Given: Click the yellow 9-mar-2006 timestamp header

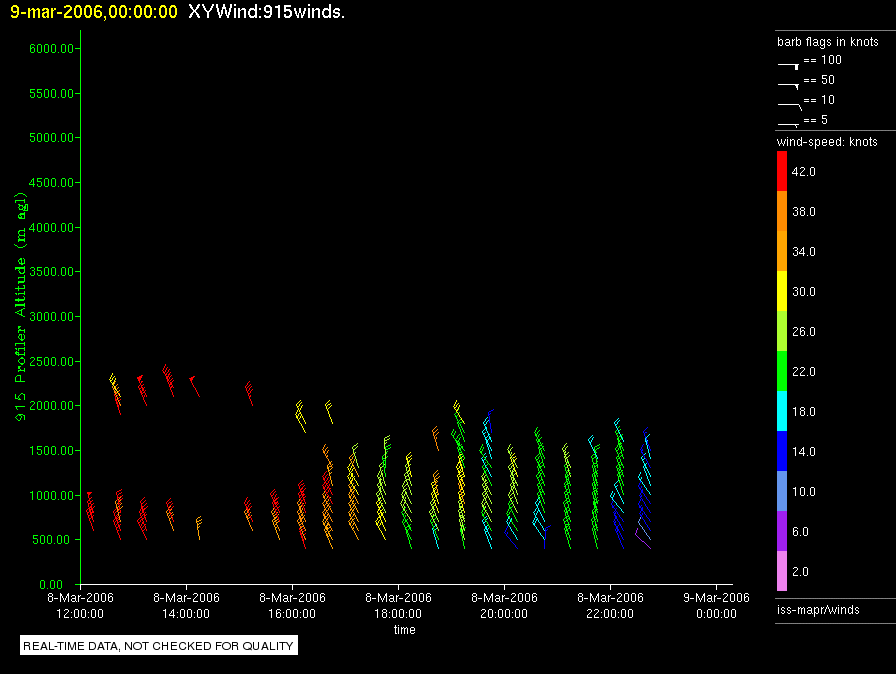Looking at the screenshot, I should [94, 13].
